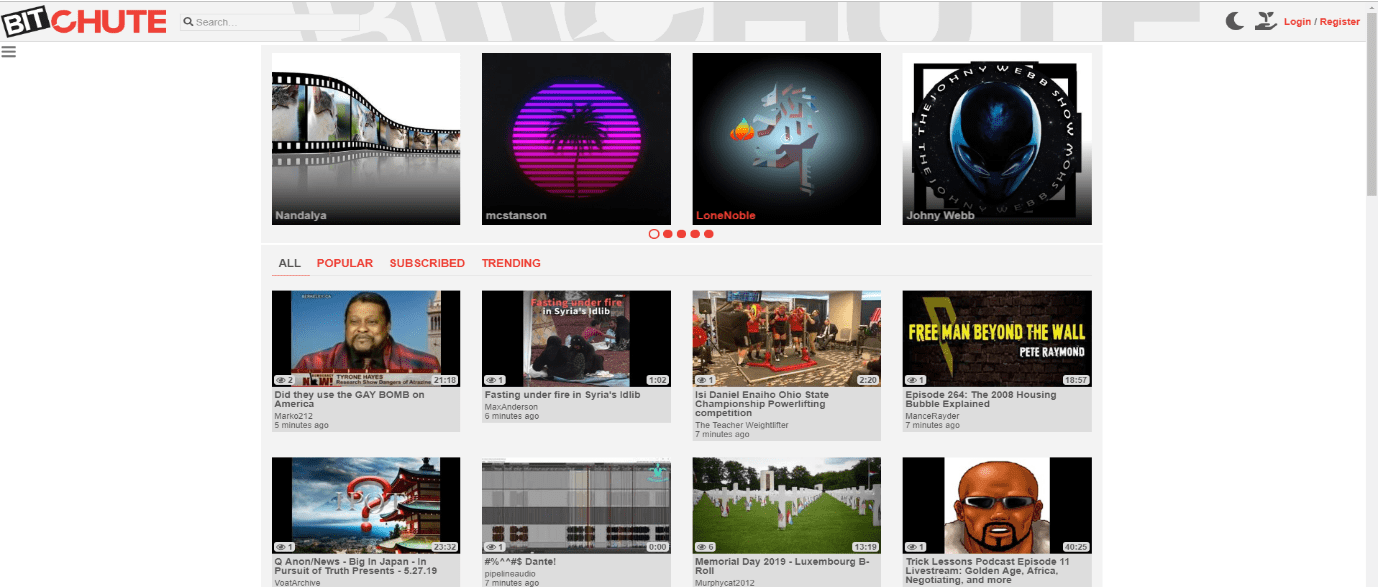Select the second carousel page dot
The height and width of the screenshot is (587, 1378).
pyautogui.click(x=668, y=234)
